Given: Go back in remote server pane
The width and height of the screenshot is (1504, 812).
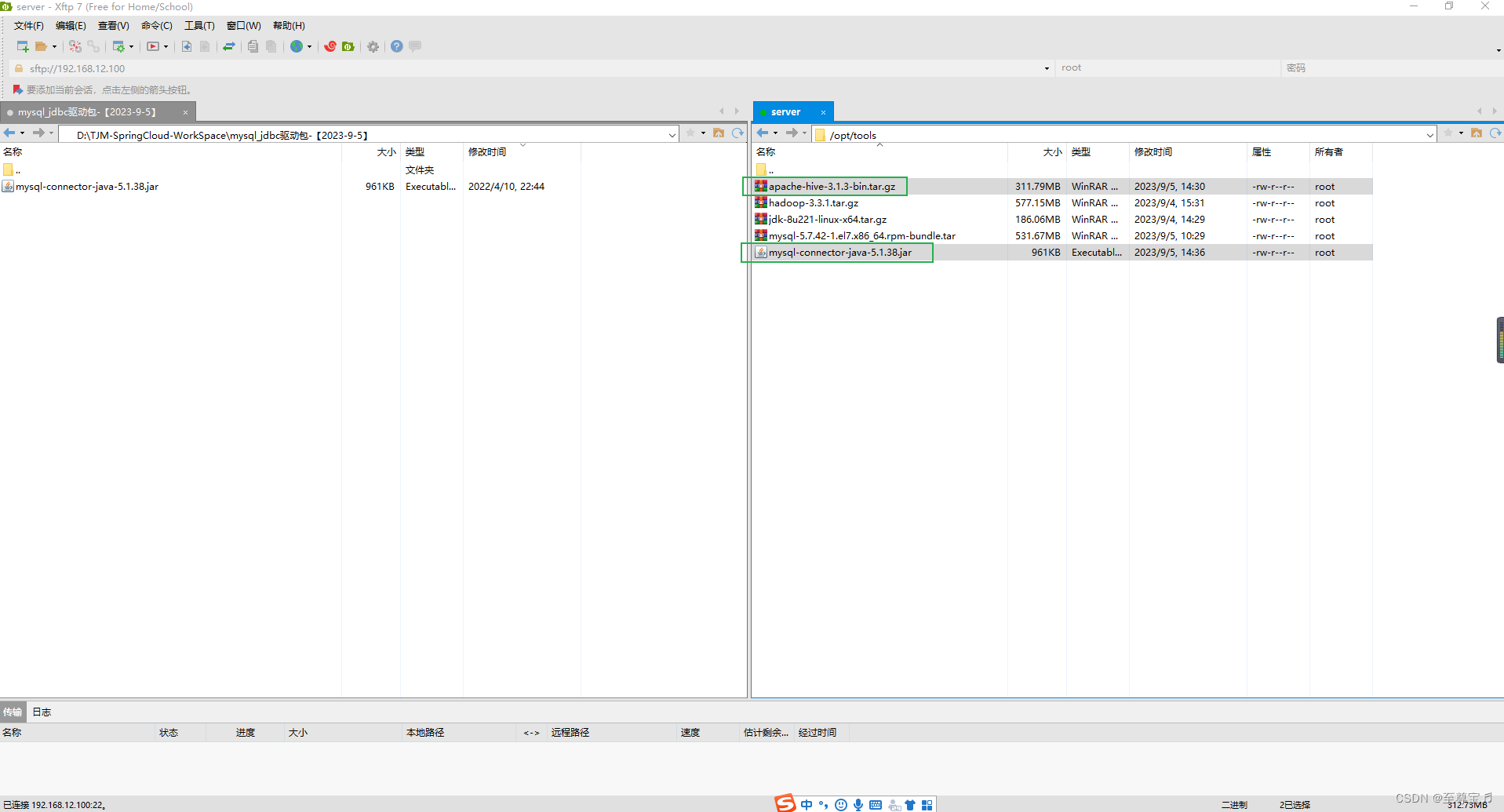Looking at the screenshot, I should coord(763,133).
